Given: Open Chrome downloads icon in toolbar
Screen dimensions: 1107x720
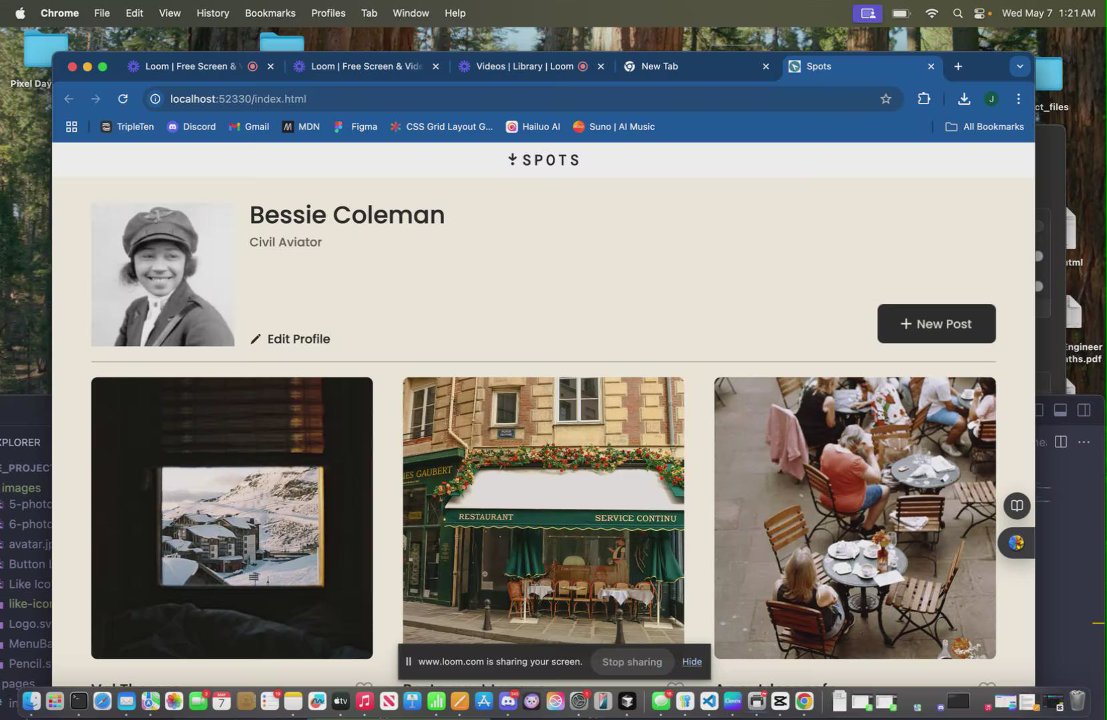Looking at the screenshot, I should tap(964, 99).
